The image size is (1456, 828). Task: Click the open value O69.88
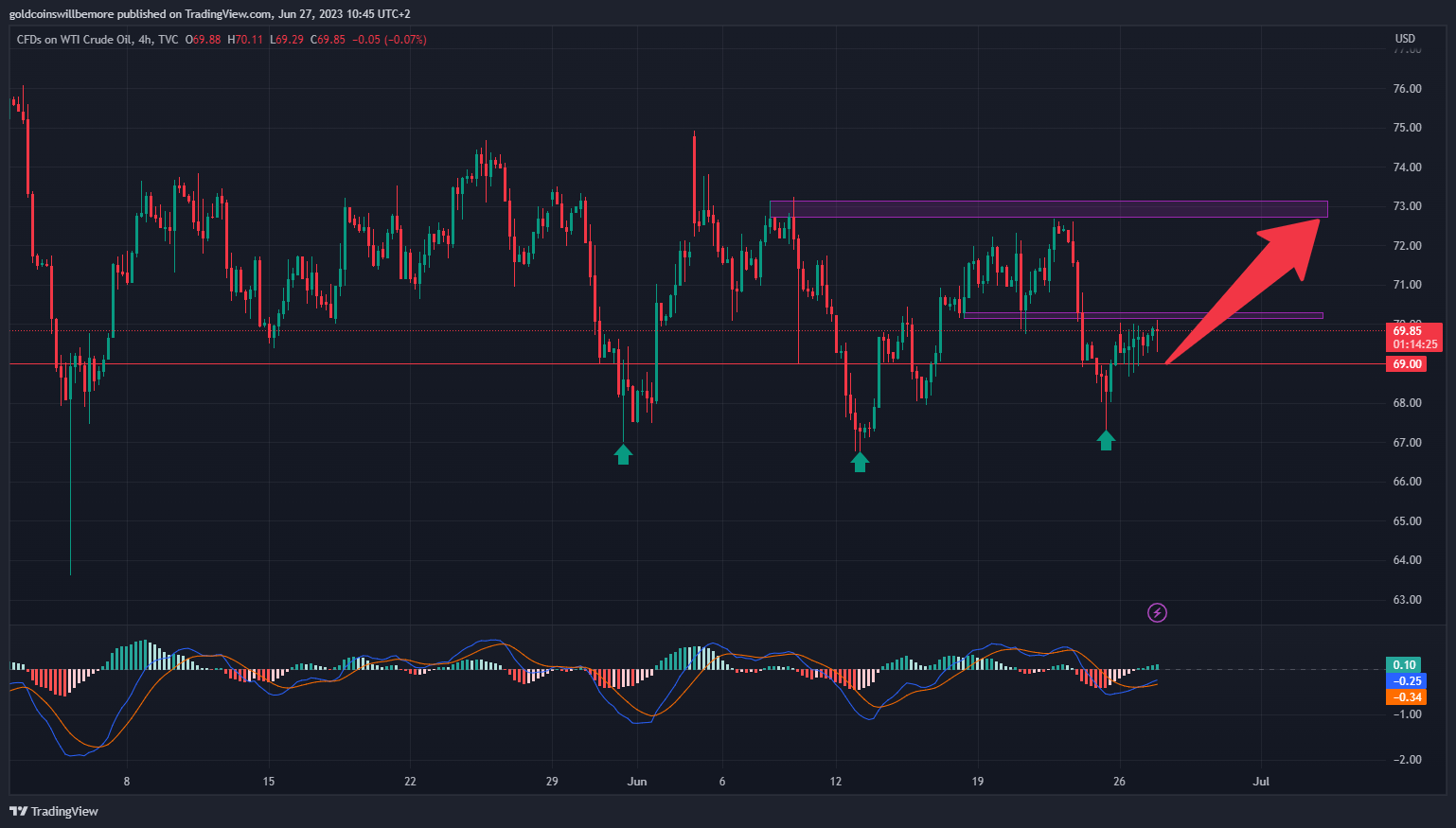coord(203,40)
